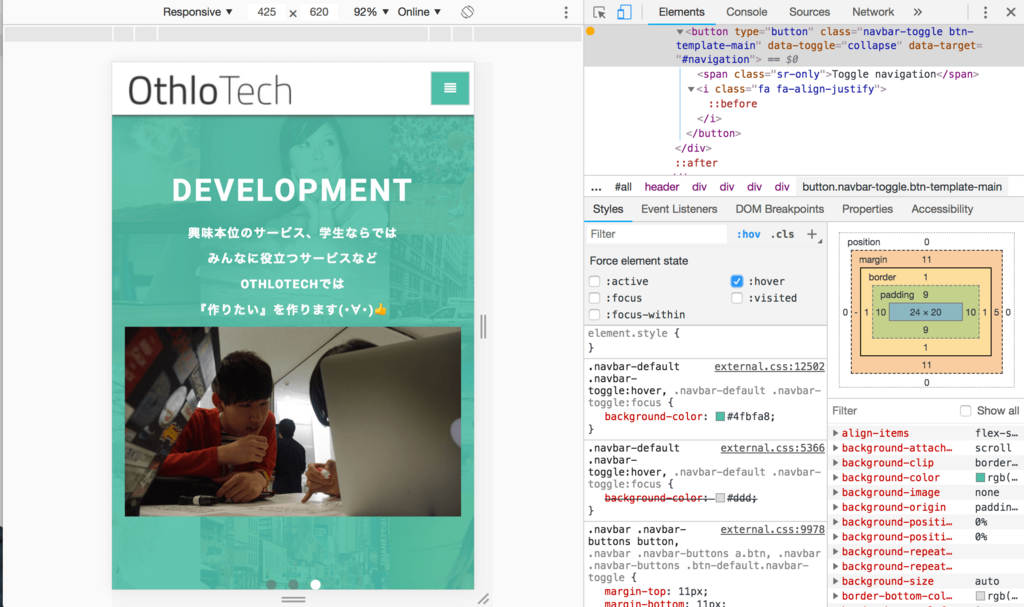The width and height of the screenshot is (1024, 607).
Task: Check the :visited state checkbox
Action: point(737,298)
